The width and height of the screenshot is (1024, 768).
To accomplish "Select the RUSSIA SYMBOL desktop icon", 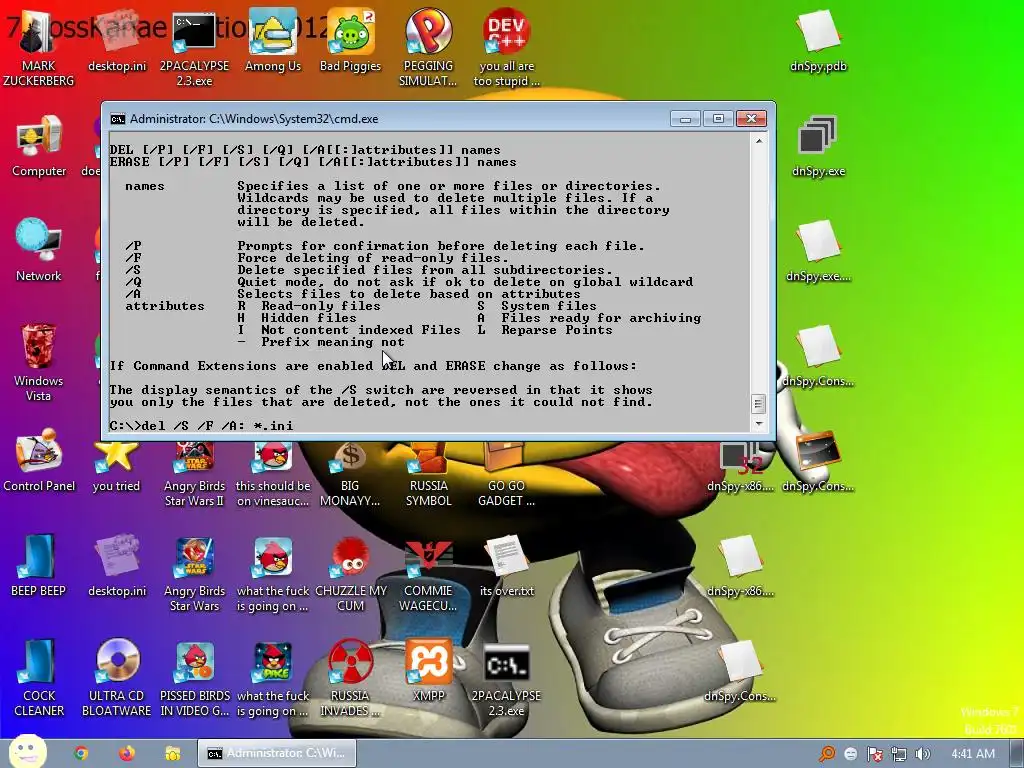I will coord(428,475).
